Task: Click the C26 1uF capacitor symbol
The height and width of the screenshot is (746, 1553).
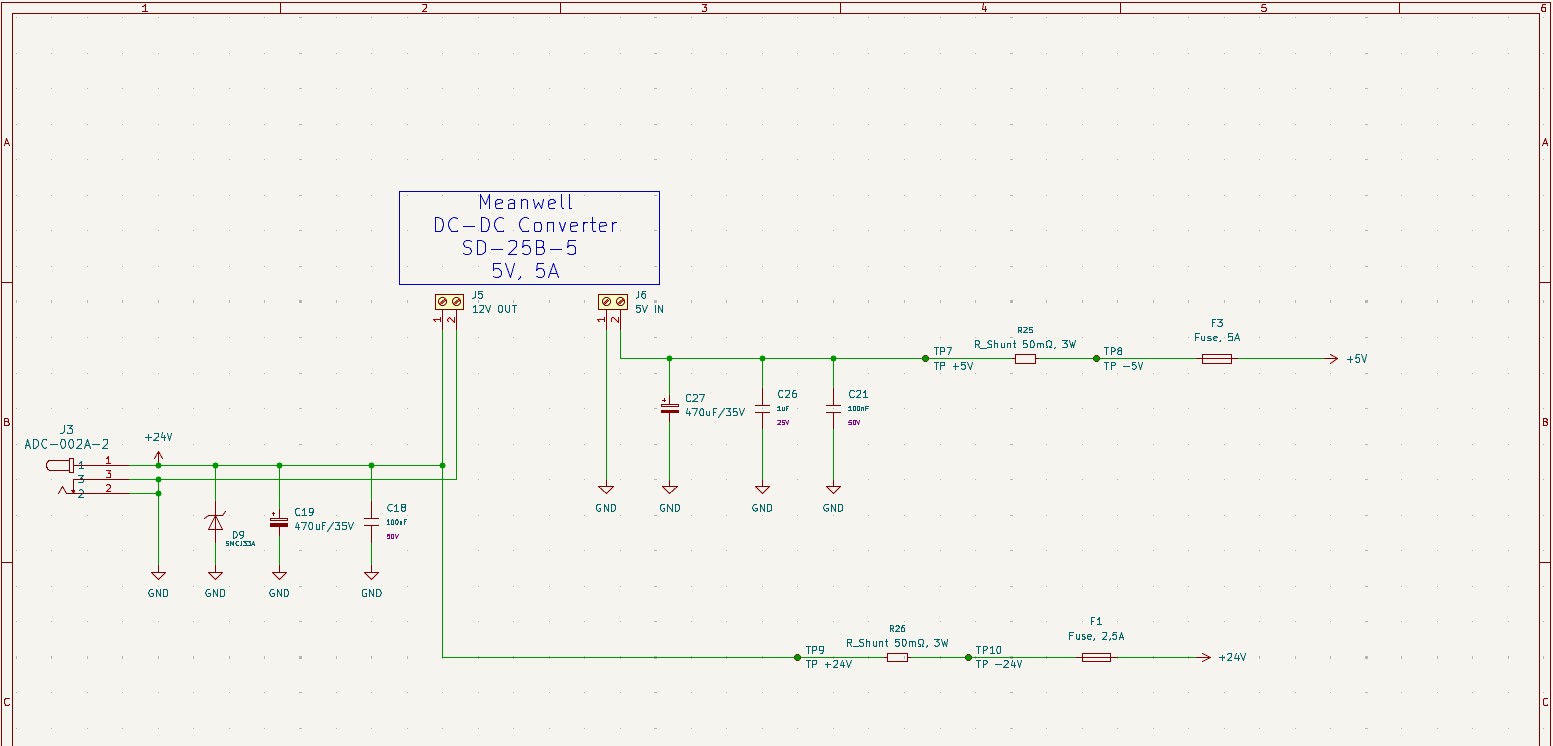Action: click(x=762, y=408)
